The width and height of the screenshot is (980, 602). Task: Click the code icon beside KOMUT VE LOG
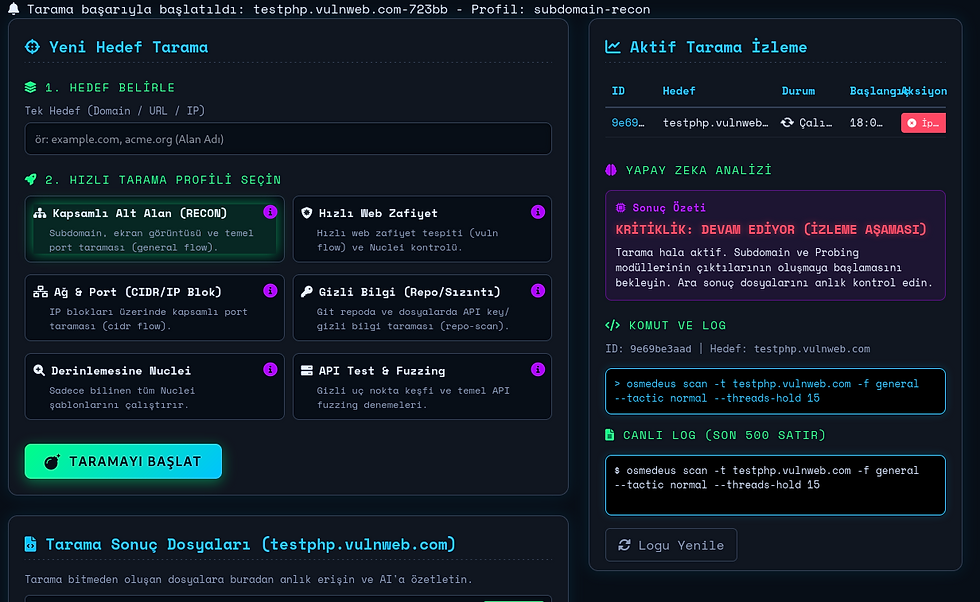(612, 325)
